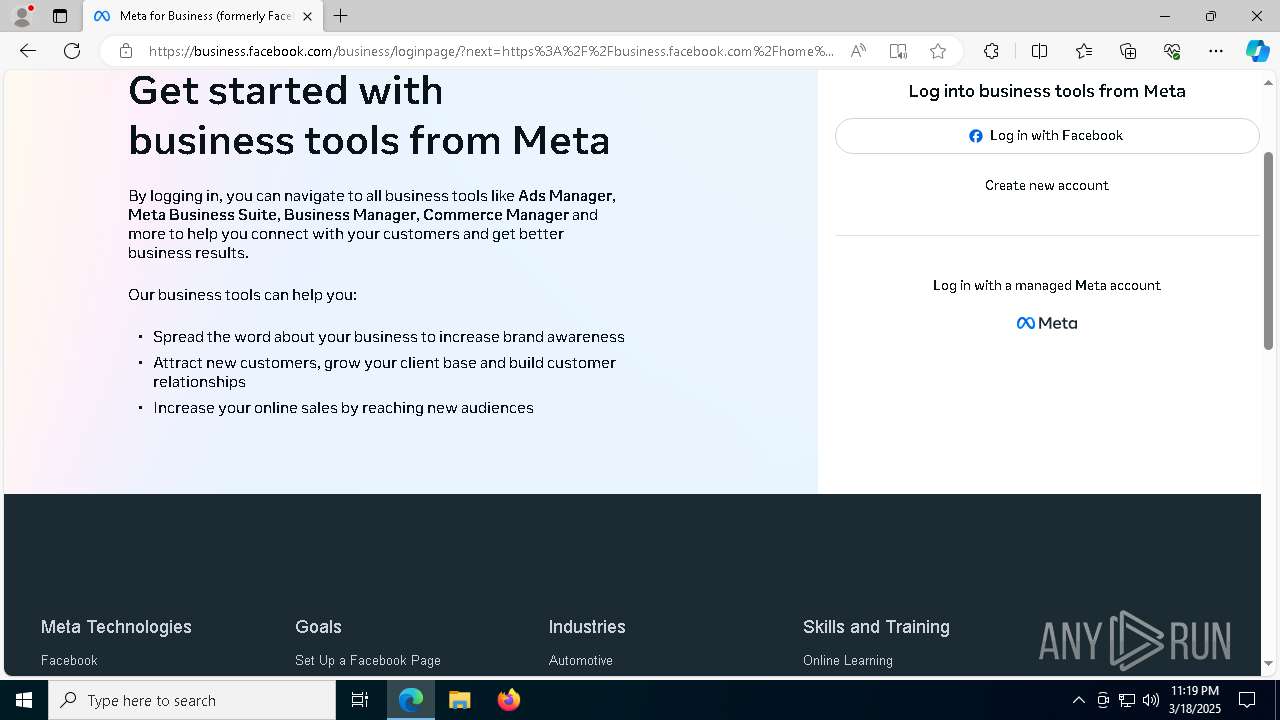The height and width of the screenshot is (720, 1280).
Task: Open Browser essentials heart icon
Action: tap(1172, 51)
